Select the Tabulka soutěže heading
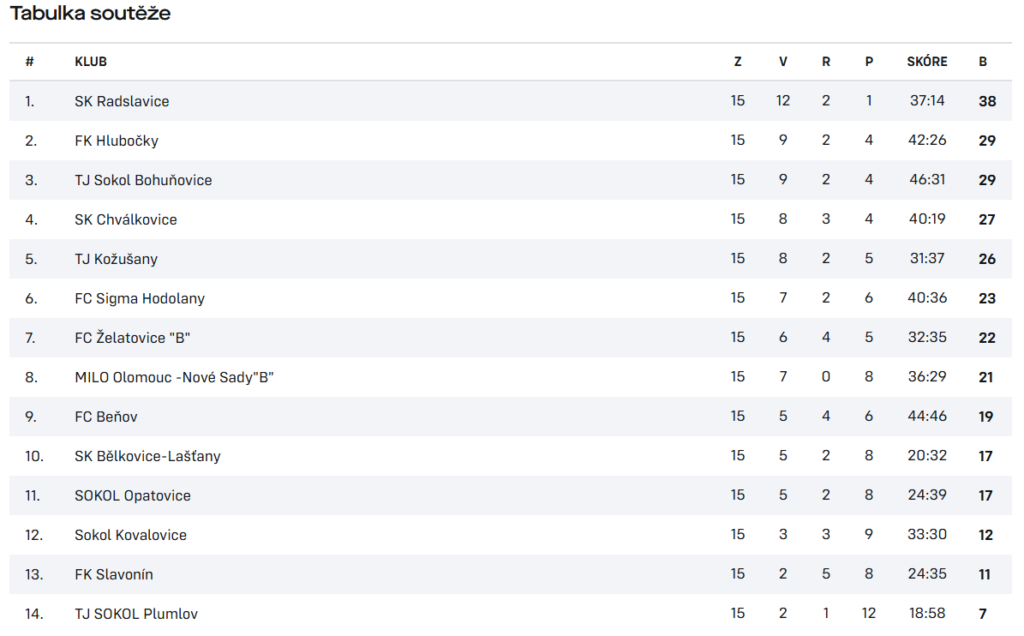 (x=90, y=13)
